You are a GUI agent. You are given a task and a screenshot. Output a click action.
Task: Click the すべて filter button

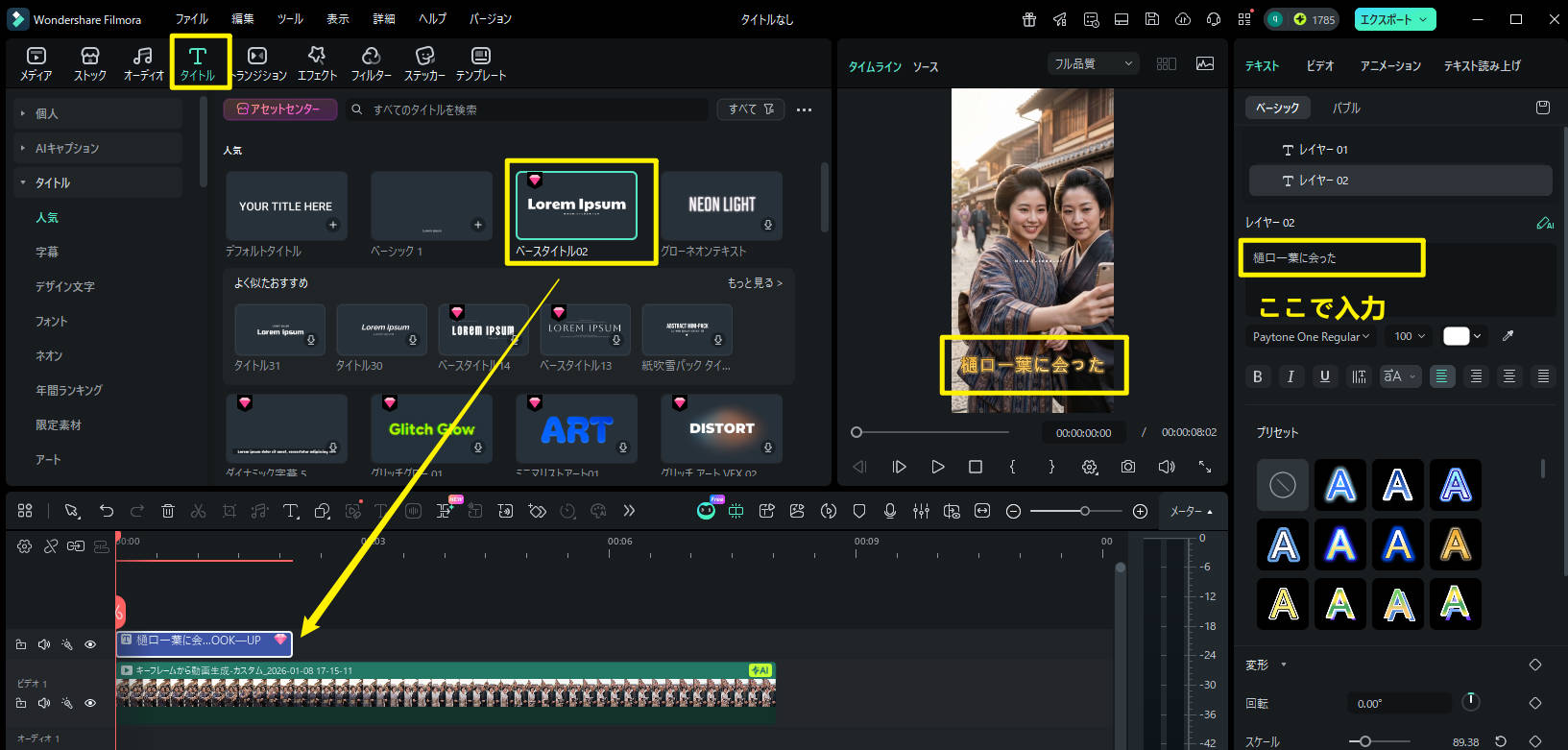point(751,109)
